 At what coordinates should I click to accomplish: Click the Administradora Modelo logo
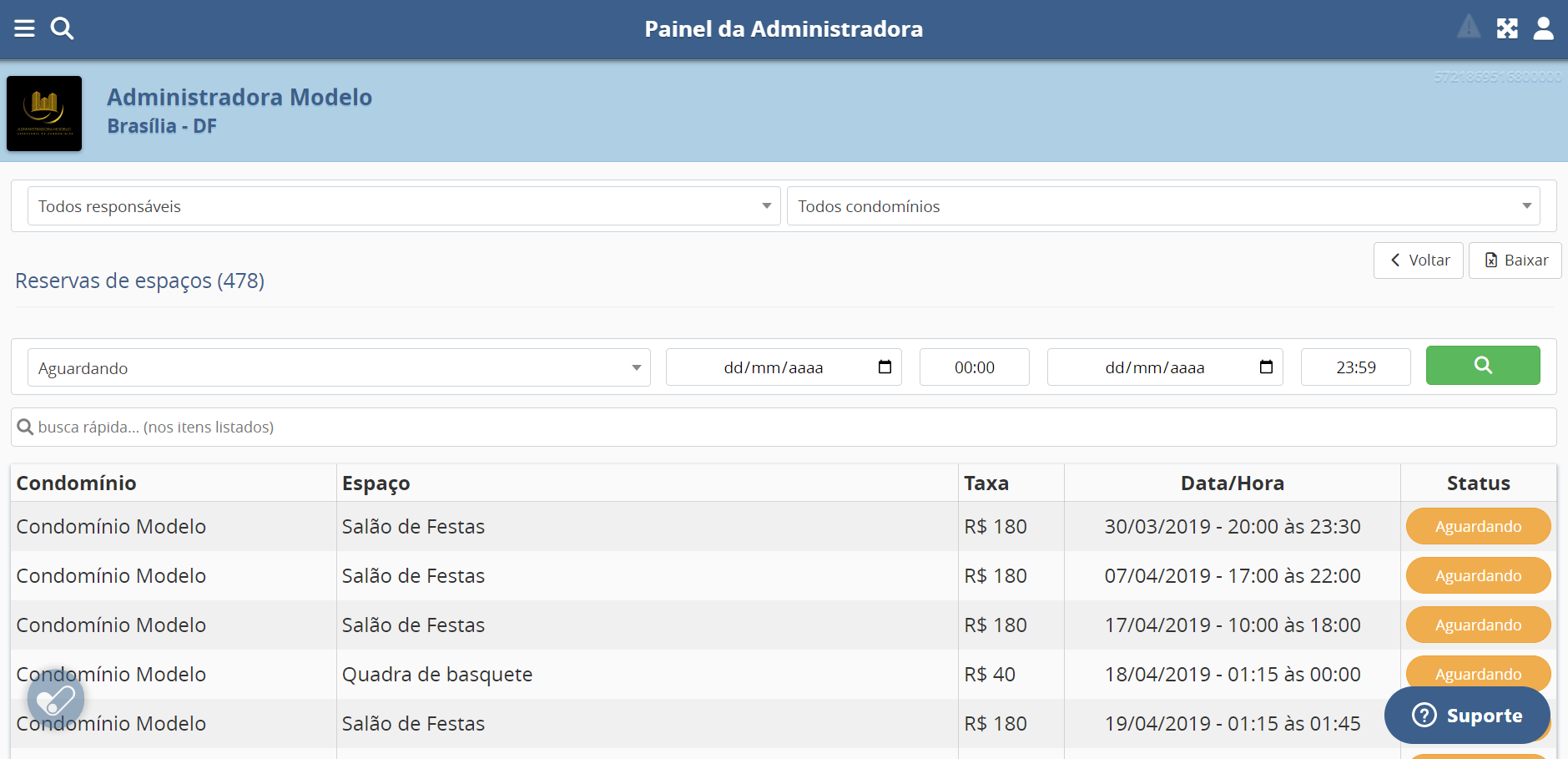44,114
